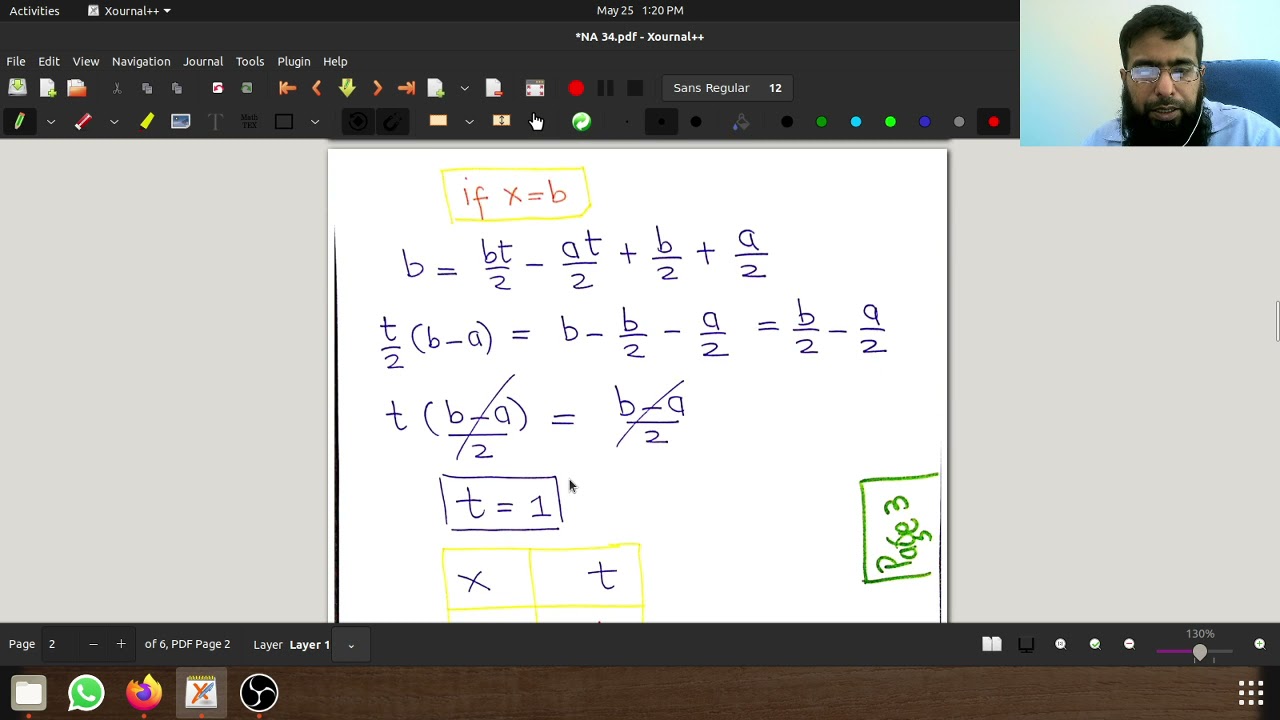The image size is (1280, 720).
Task: Expand the shape tool dropdown
Action: pos(315,122)
